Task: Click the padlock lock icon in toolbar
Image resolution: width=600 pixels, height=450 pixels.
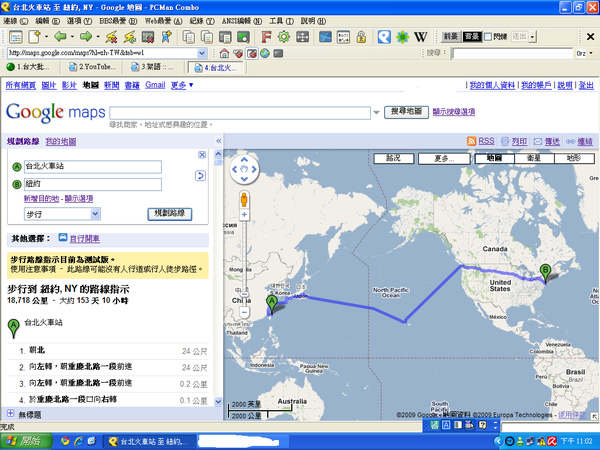Action: (361, 37)
